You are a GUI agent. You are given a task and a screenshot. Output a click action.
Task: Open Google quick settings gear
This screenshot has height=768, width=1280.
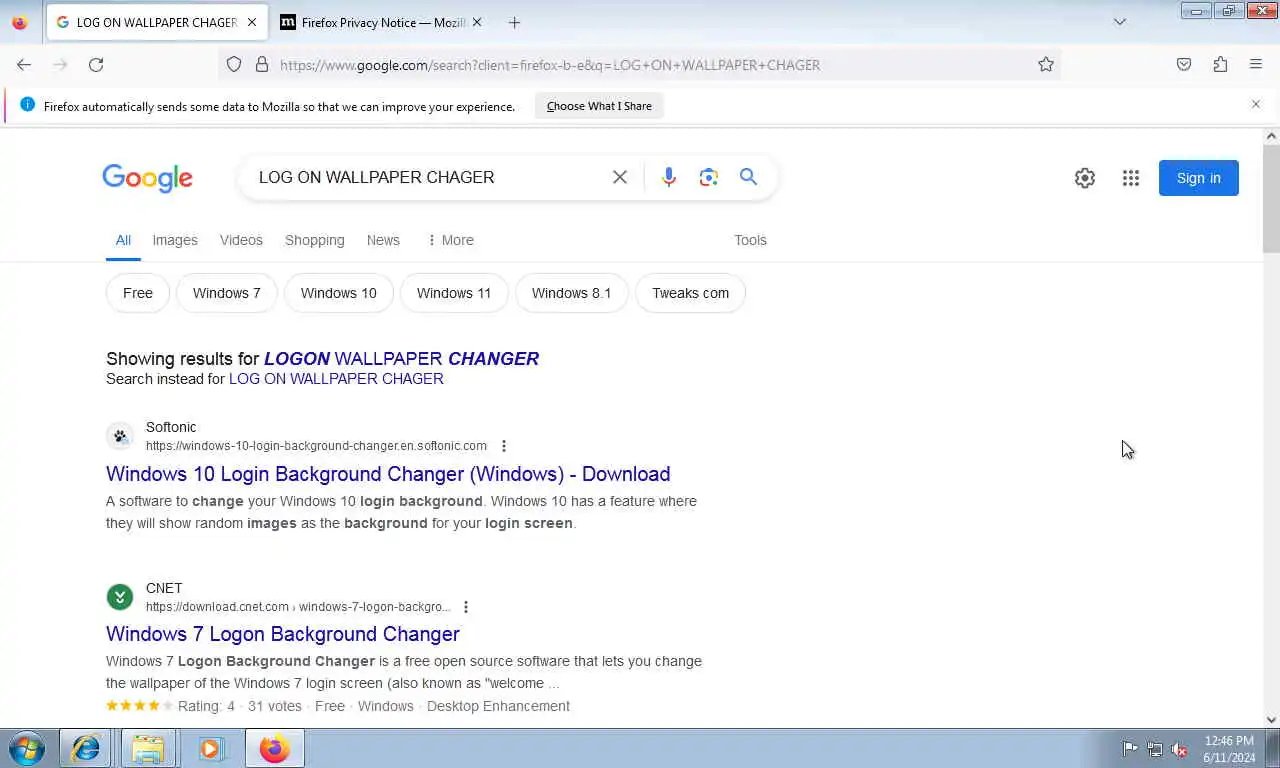(1085, 178)
